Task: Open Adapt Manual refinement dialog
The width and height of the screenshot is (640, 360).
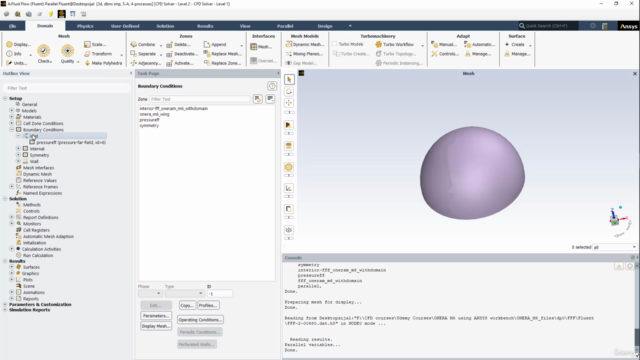Action: [444, 44]
